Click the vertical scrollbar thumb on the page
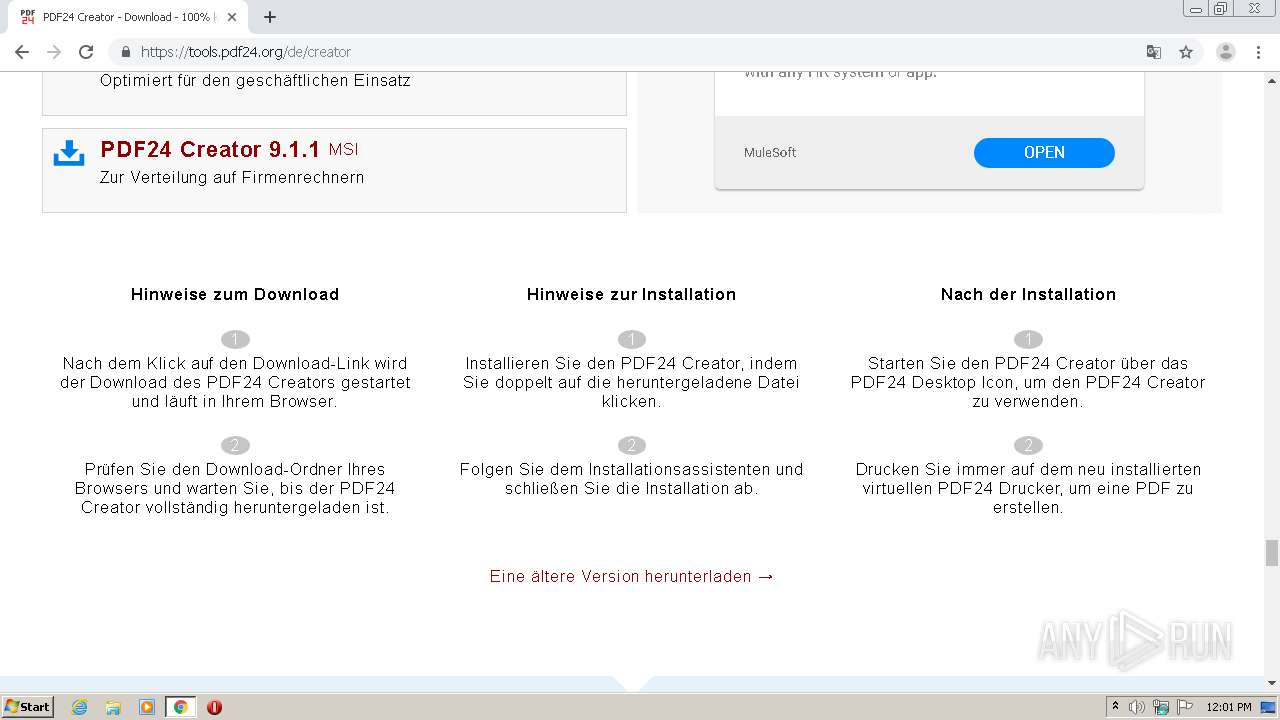The height and width of the screenshot is (720, 1280). click(1271, 552)
